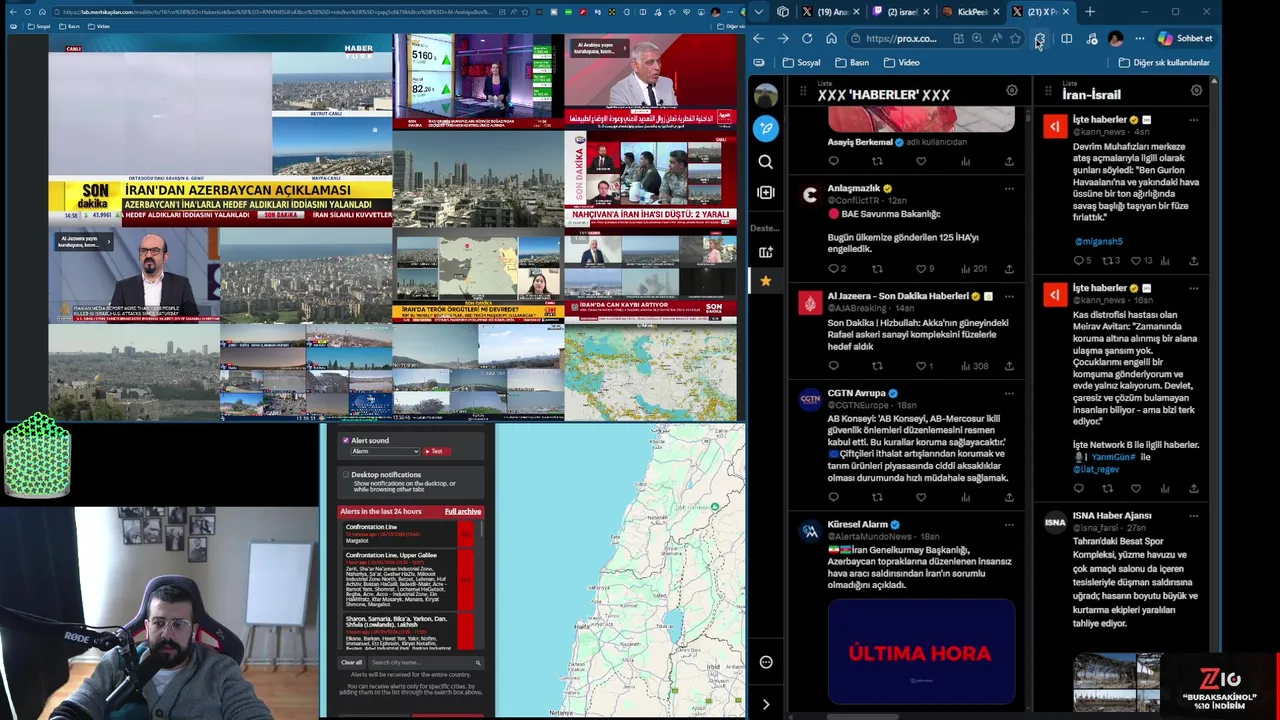Switch to the (19) Ana X tab
Screen dimensions: 1280x720
coord(832,12)
